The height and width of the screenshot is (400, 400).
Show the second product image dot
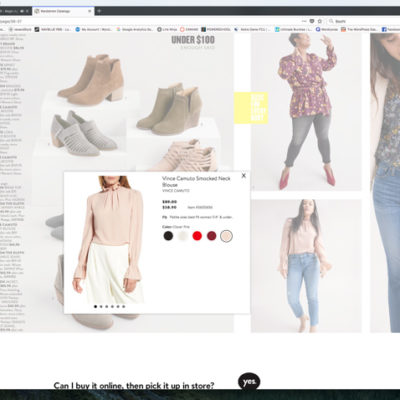[x=101, y=306]
